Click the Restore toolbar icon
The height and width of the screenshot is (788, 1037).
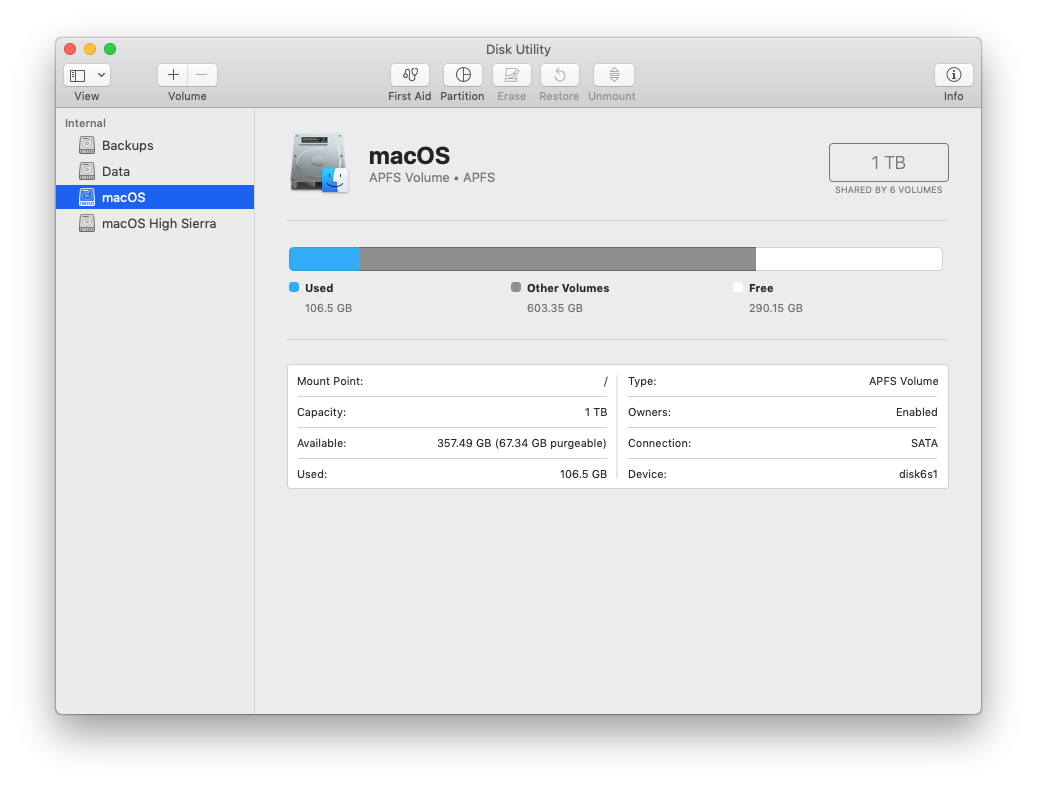[559, 75]
